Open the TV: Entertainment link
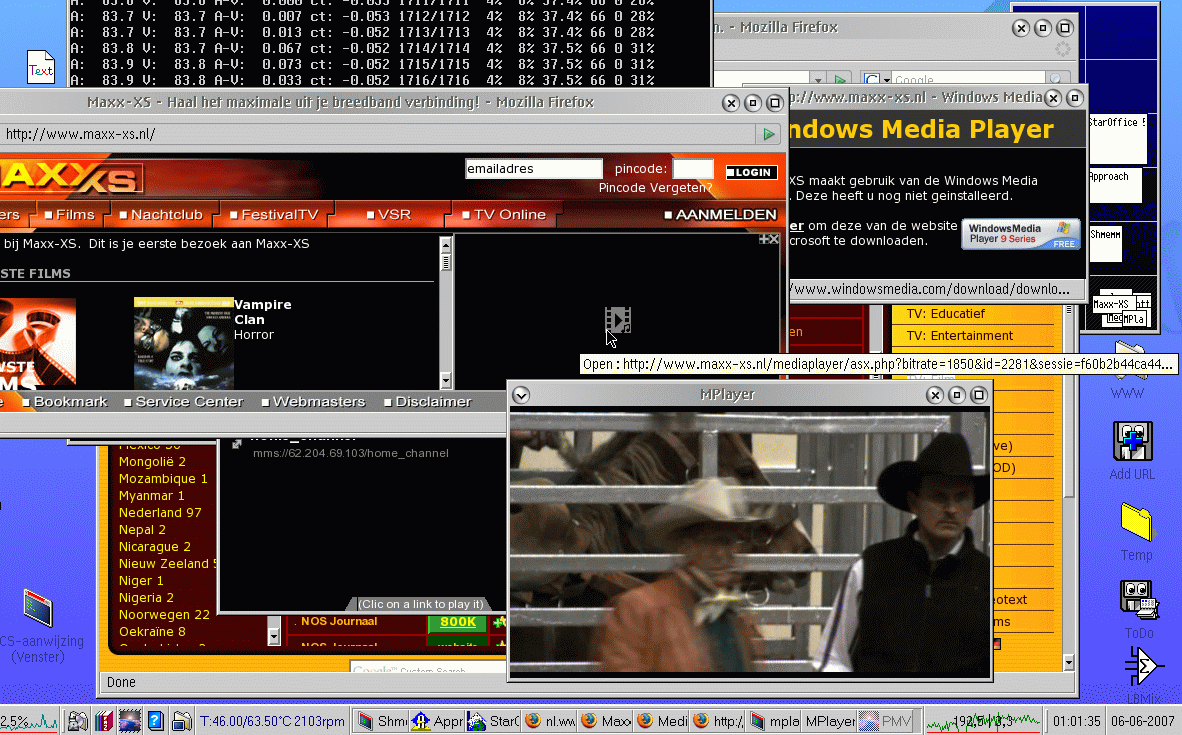The width and height of the screenshot is (1182, 735). tap(960, 335)
